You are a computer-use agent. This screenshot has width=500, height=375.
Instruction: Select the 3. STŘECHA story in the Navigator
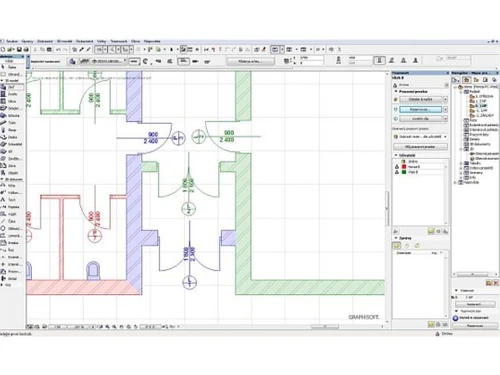click(481, 96)
